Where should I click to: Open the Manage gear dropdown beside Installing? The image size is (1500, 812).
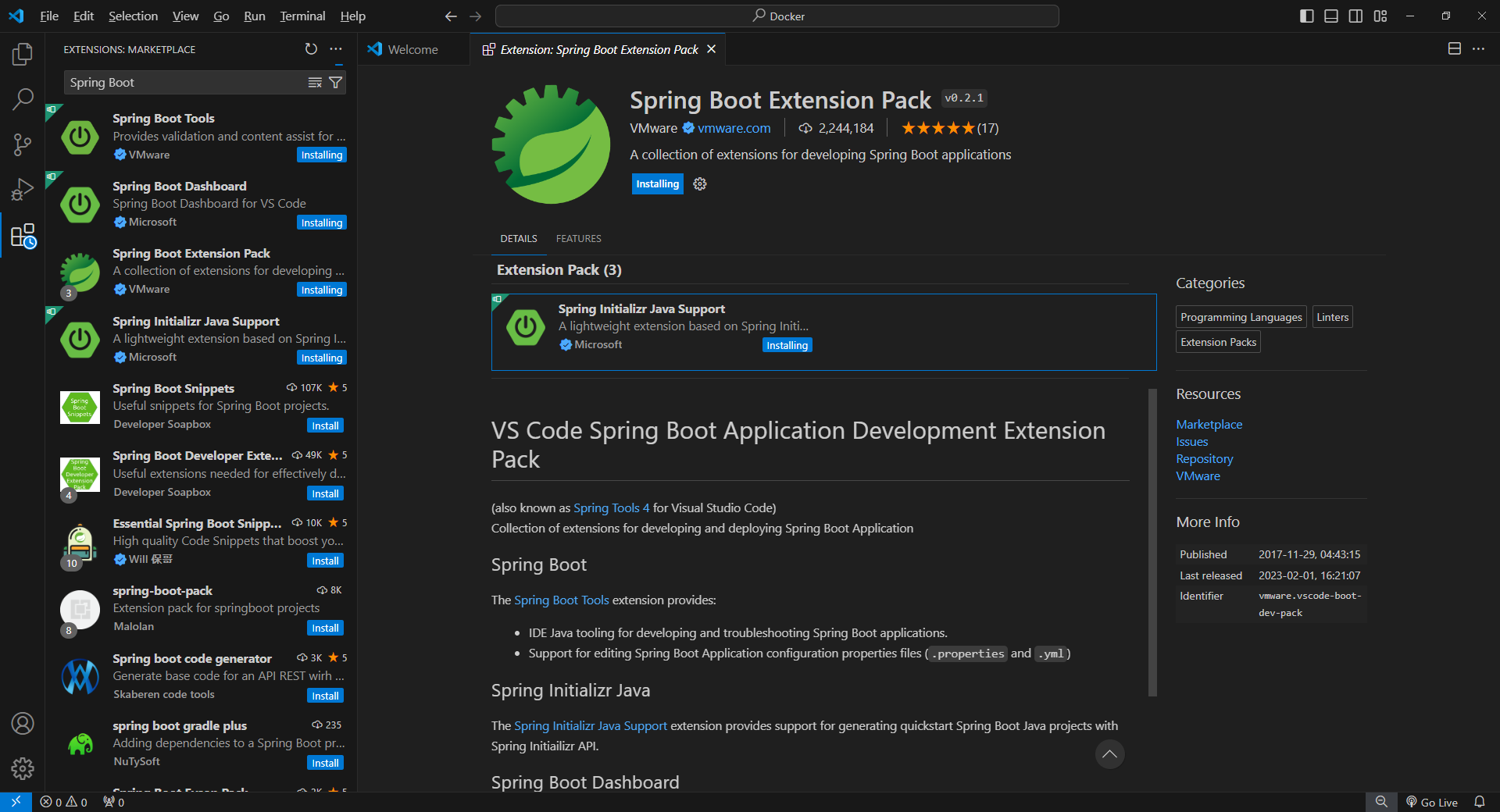[x=700, y=184]
